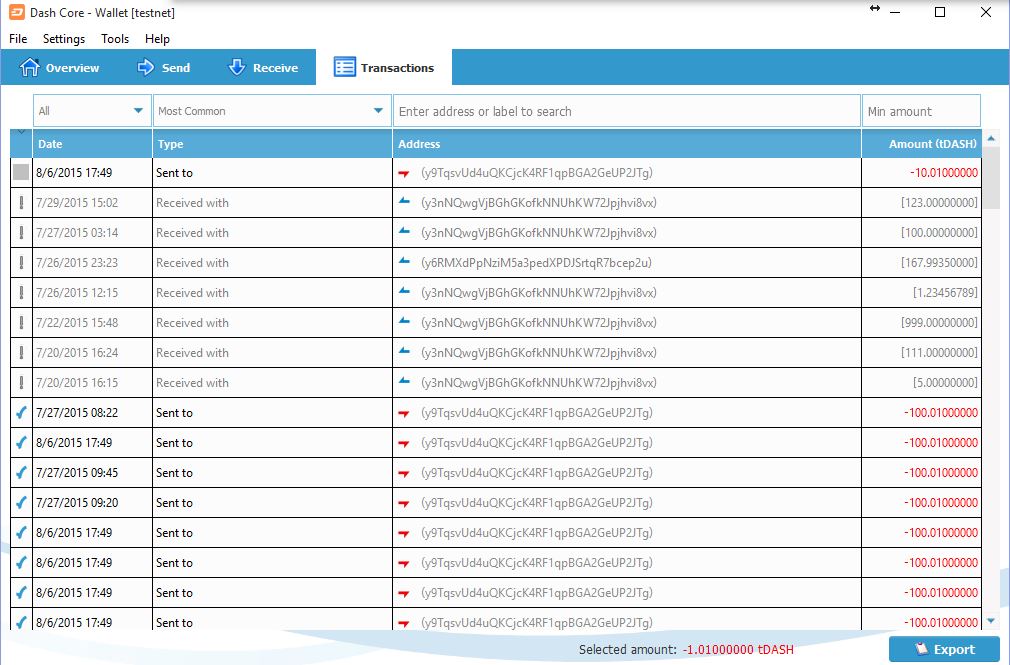Select the date cell '7/27/2015 08:22'

(77, 412)
